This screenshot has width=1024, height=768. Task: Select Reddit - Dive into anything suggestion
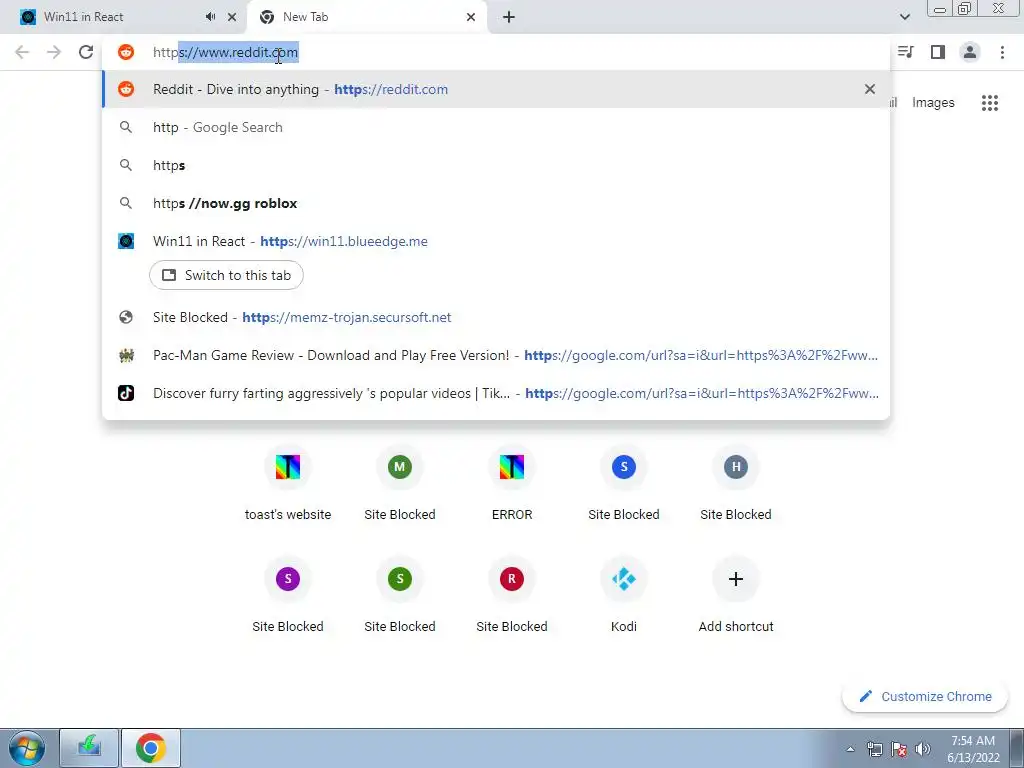point(496,89)
